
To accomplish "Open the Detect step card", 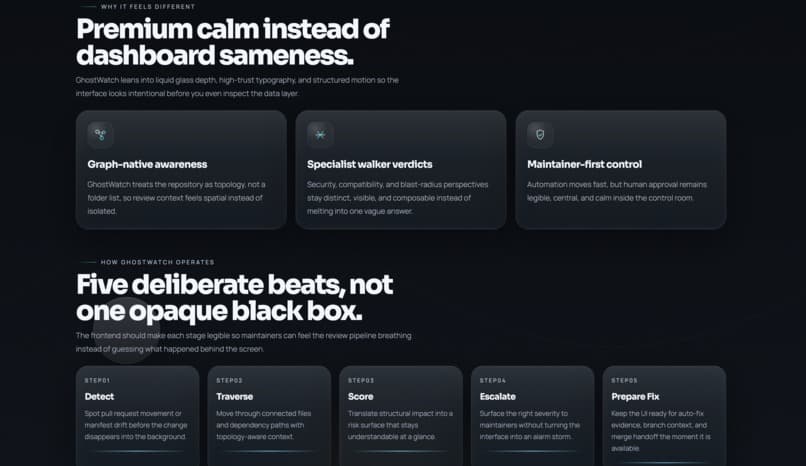I will pos(138,416).
